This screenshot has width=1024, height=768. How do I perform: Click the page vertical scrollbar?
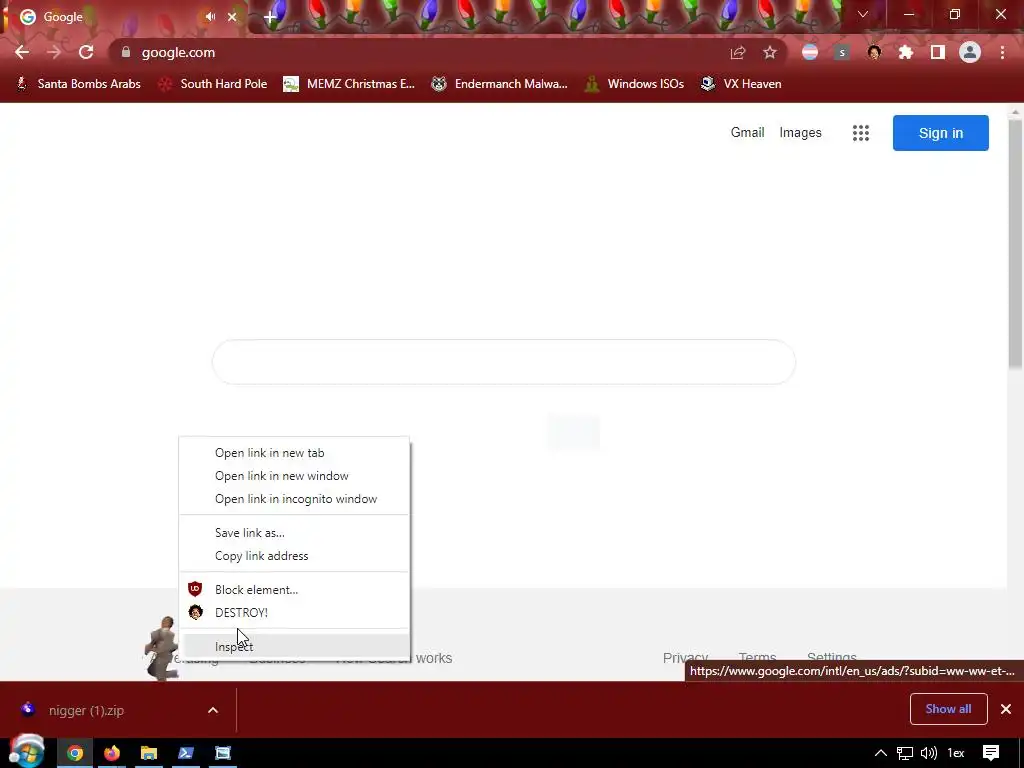[x=1015, y=243]
